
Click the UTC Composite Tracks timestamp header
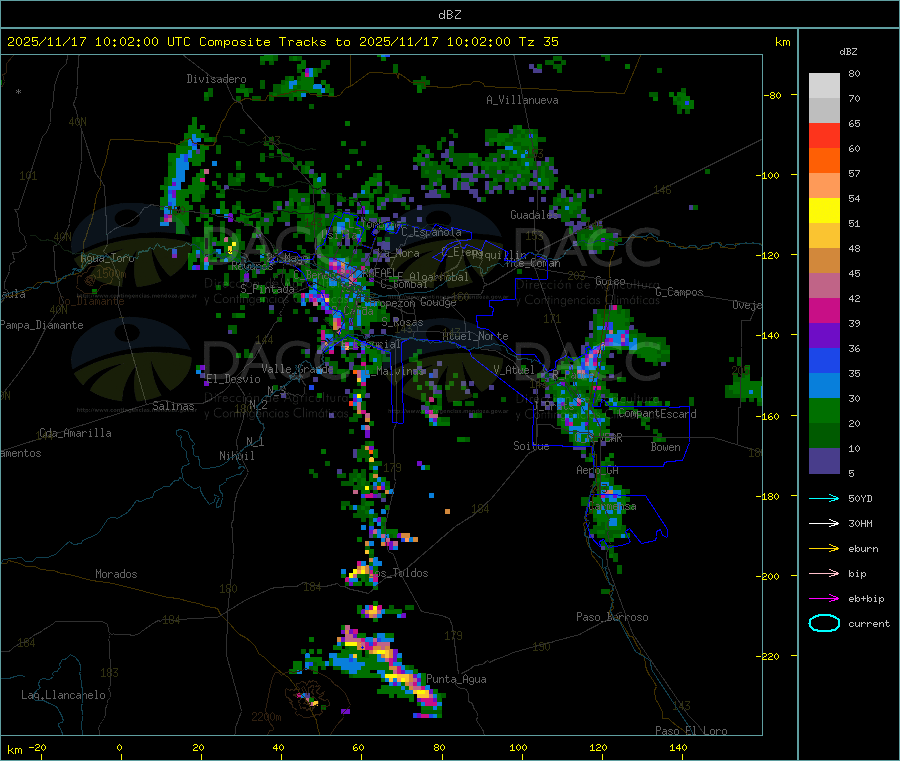[x=282, y=42]
